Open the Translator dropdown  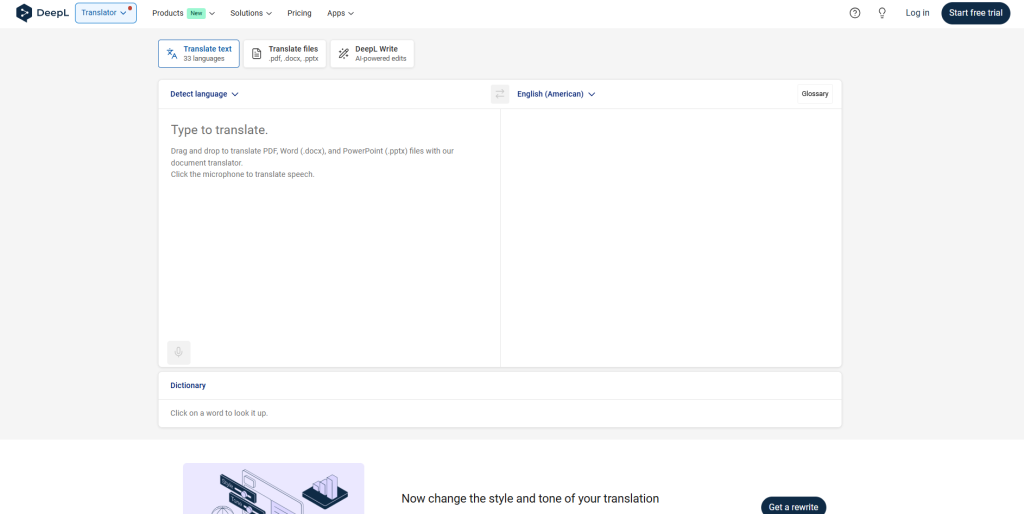106,13
